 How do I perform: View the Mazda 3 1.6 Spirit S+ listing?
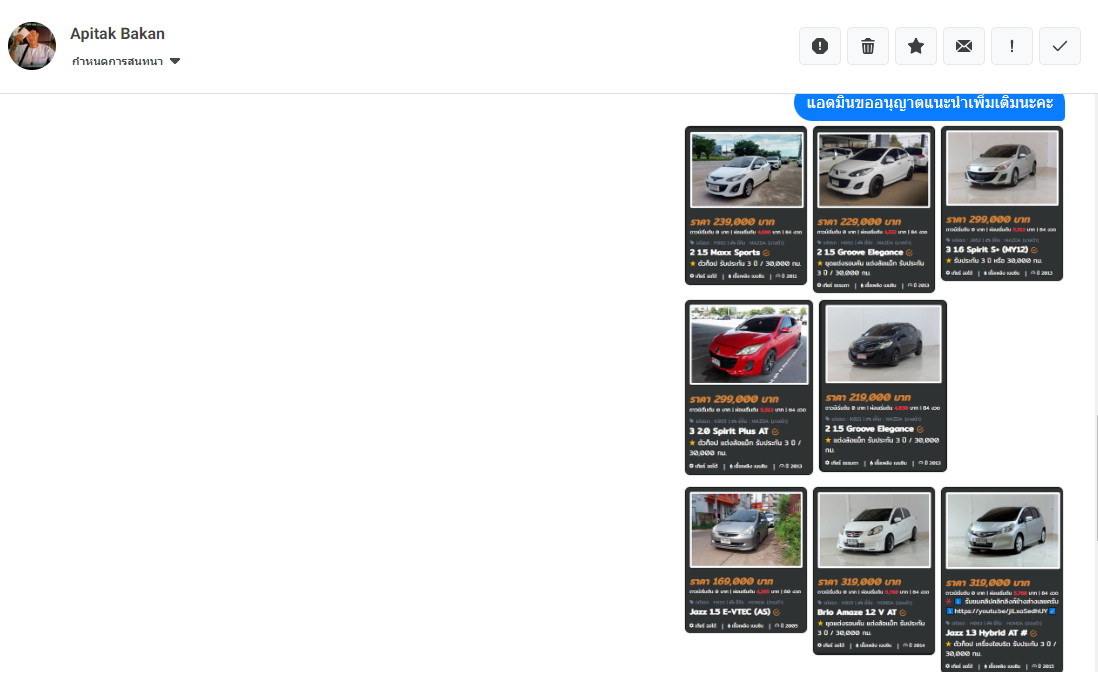coord(1002,204)
